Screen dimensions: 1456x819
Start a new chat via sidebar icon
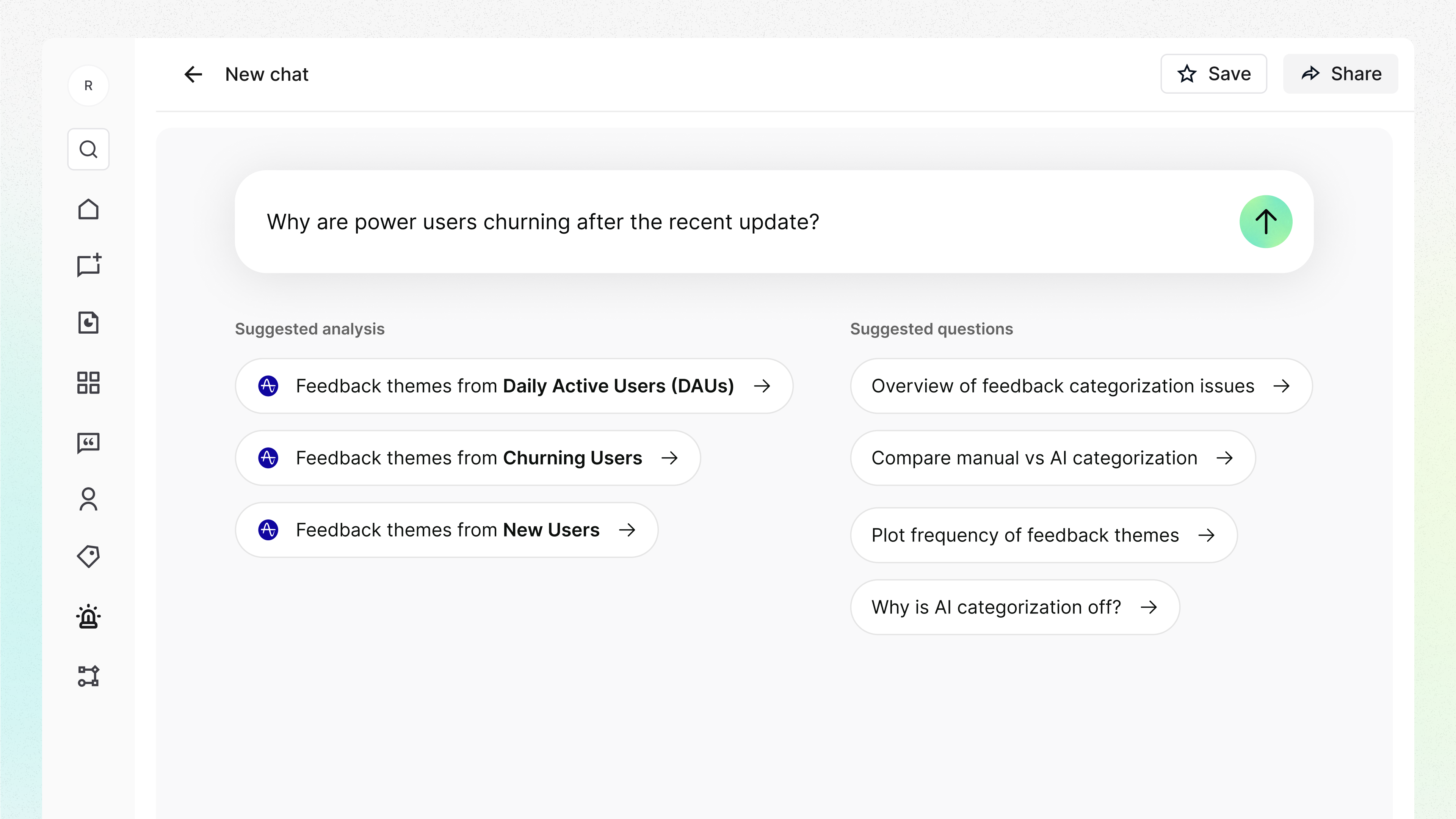88,265
